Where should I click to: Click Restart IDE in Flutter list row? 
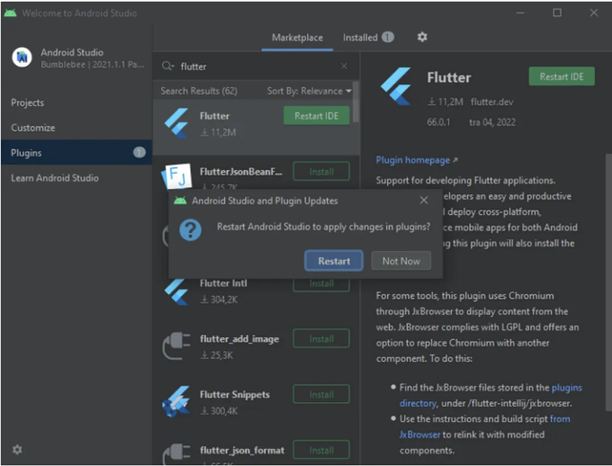point(317,116)
